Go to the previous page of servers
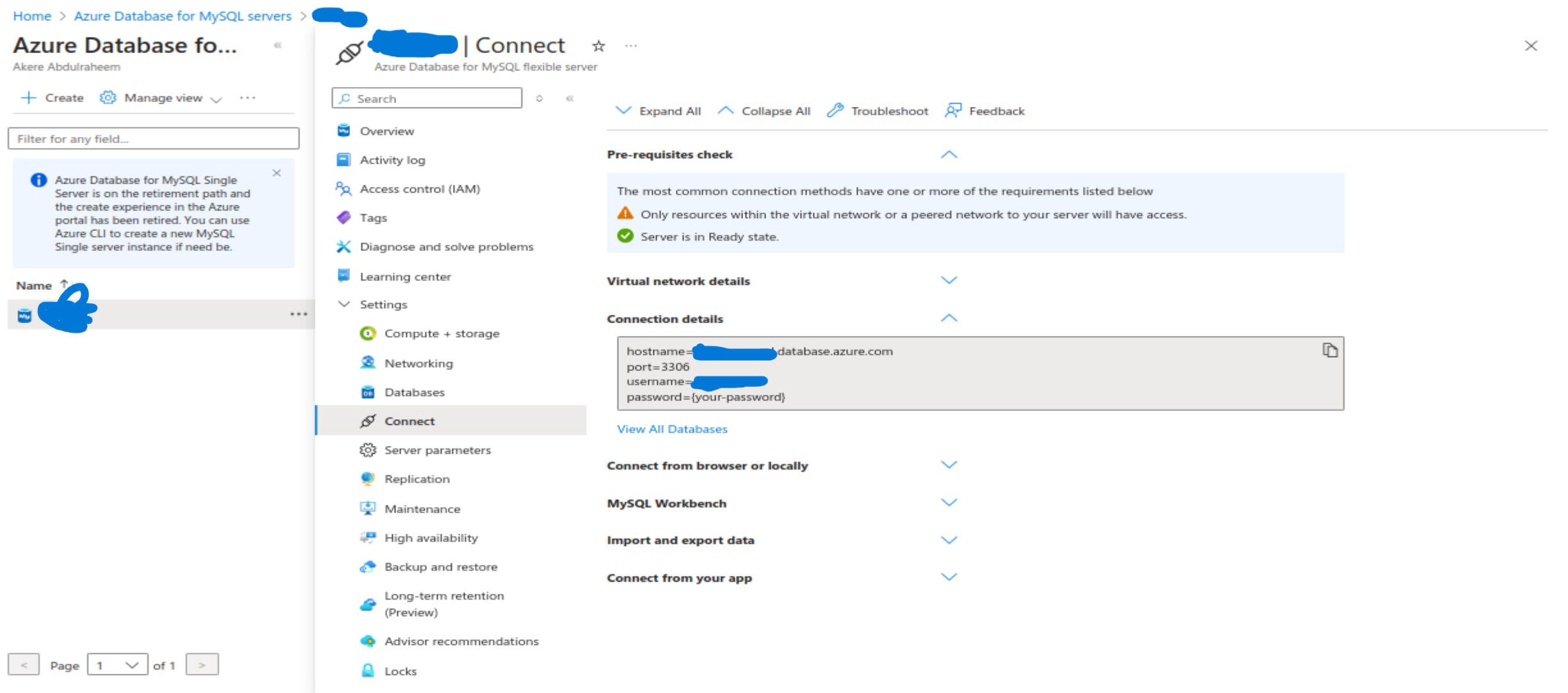This screenshot has height=693, width=1568. [24, 665]
